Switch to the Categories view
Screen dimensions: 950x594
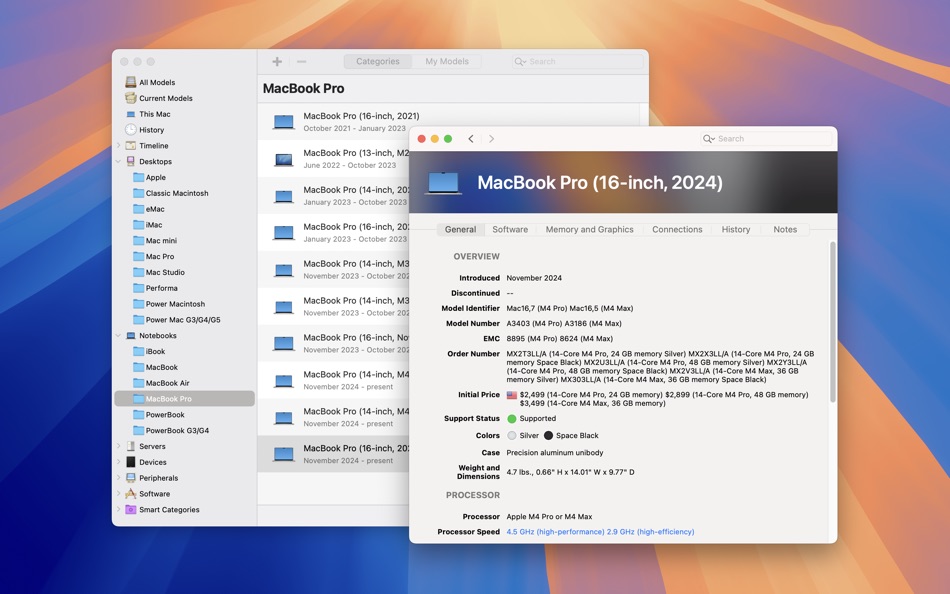(377, 61)
